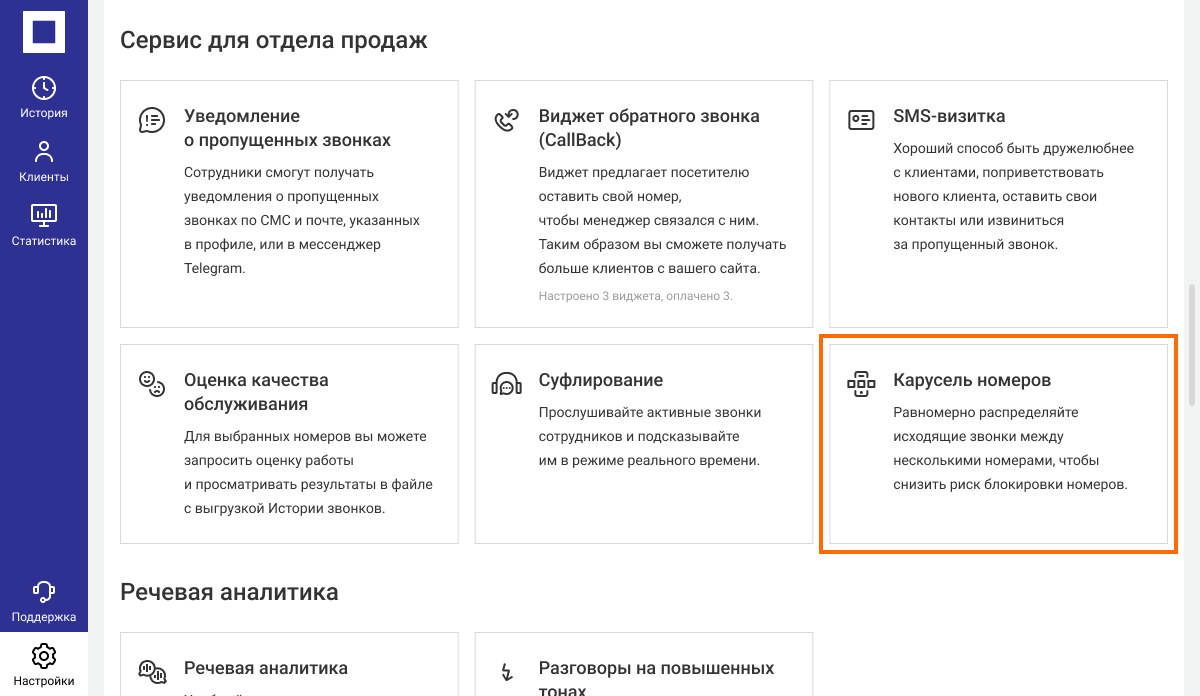The width and height of the screenshot is (1200, 696).
Task: Click the Речевая аналитика chart icon
Action: coord(151,671)
